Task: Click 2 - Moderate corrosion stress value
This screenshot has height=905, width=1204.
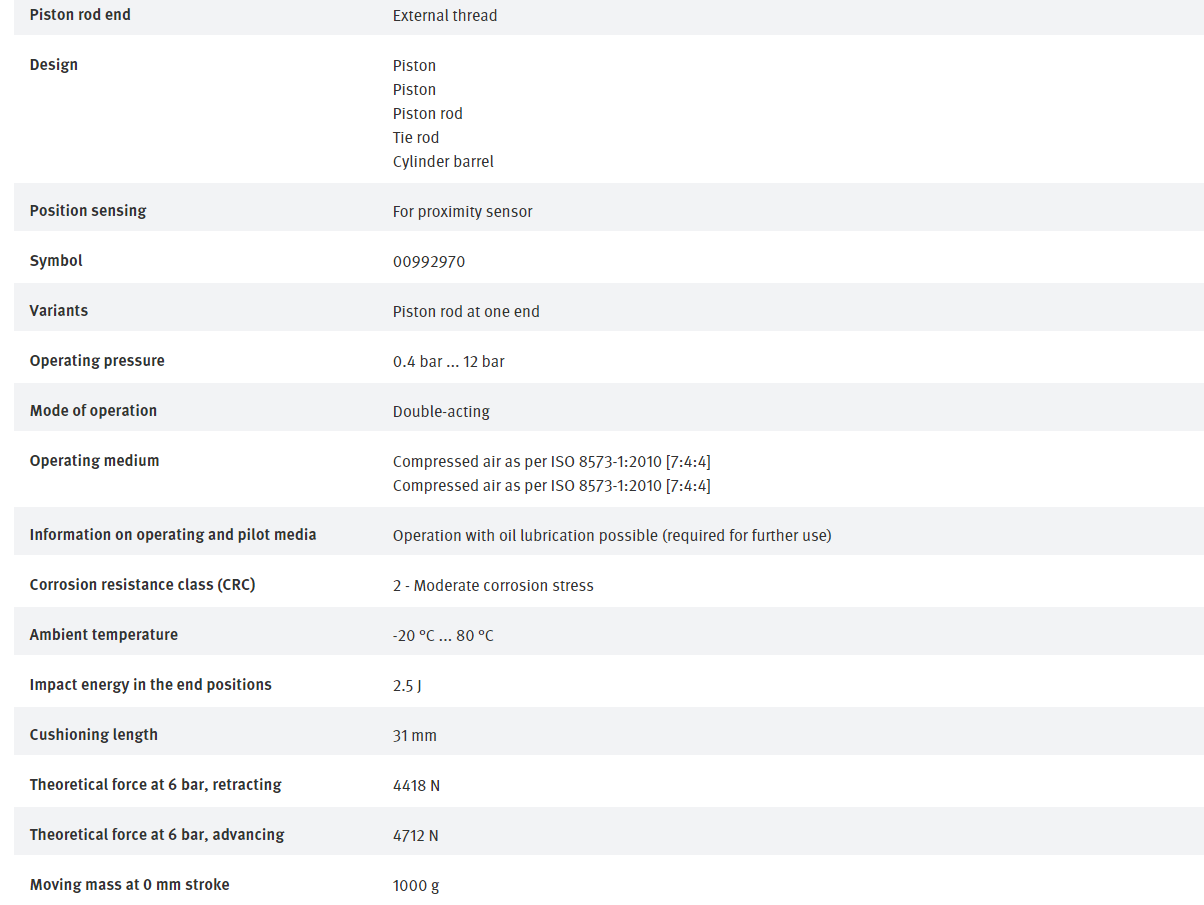Action: point(493,586)
